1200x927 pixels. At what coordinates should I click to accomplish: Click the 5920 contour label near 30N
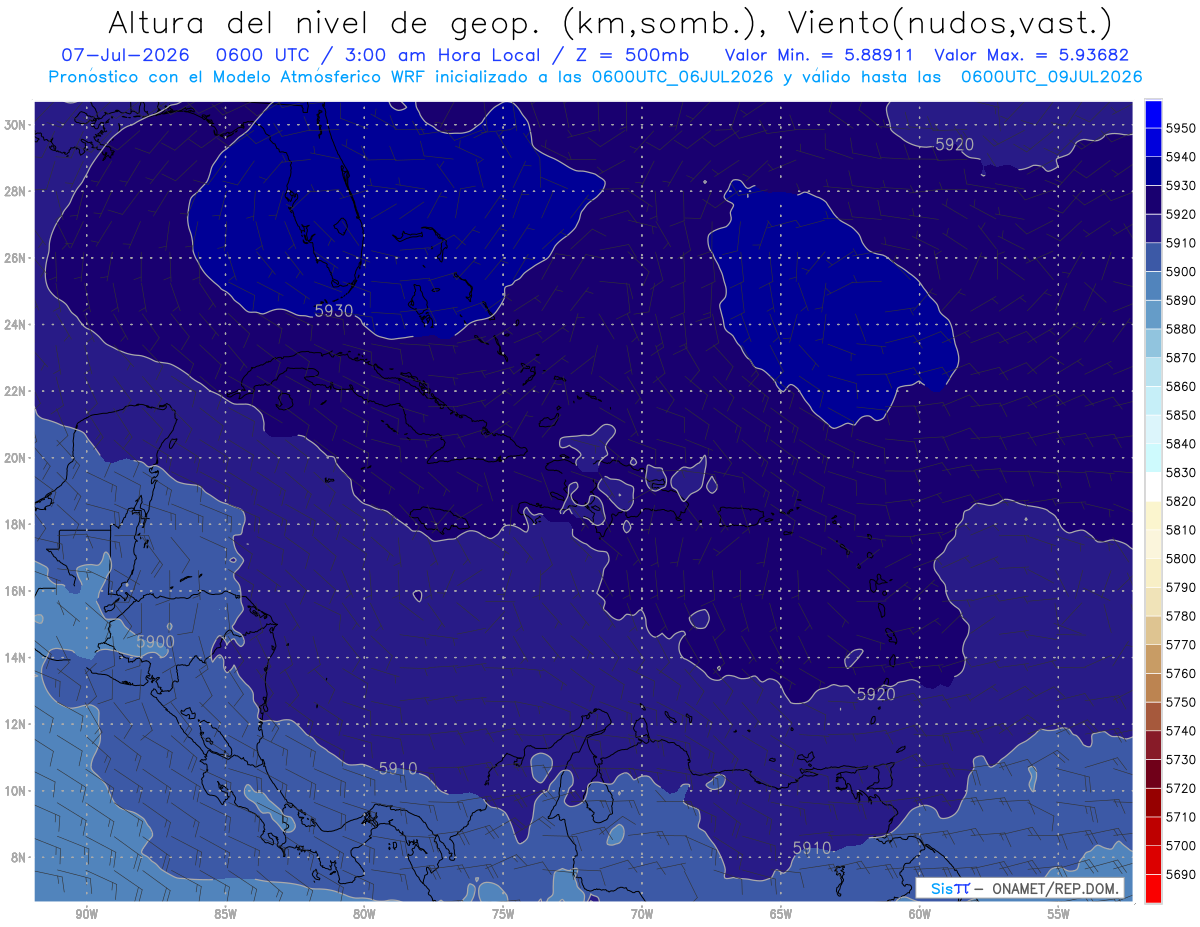[x=954, y=145]
